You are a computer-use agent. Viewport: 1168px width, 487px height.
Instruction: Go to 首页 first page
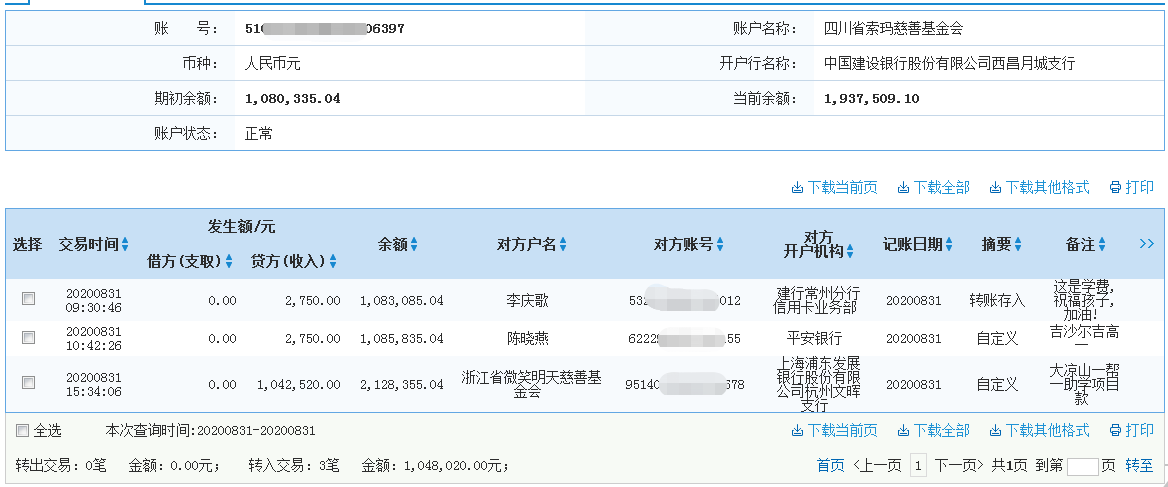point(831,466)
